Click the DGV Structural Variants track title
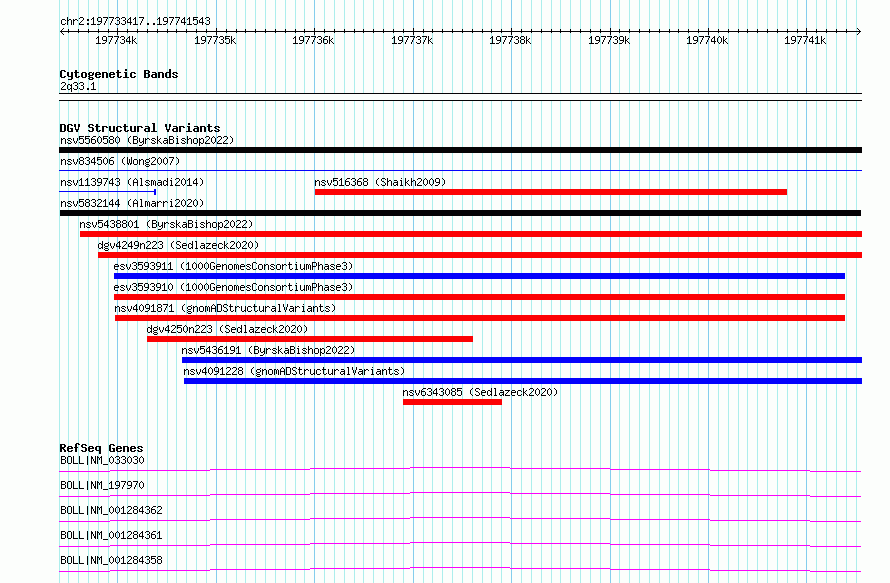The width and height of the screenshot is (890, 583). coord(140,128)
